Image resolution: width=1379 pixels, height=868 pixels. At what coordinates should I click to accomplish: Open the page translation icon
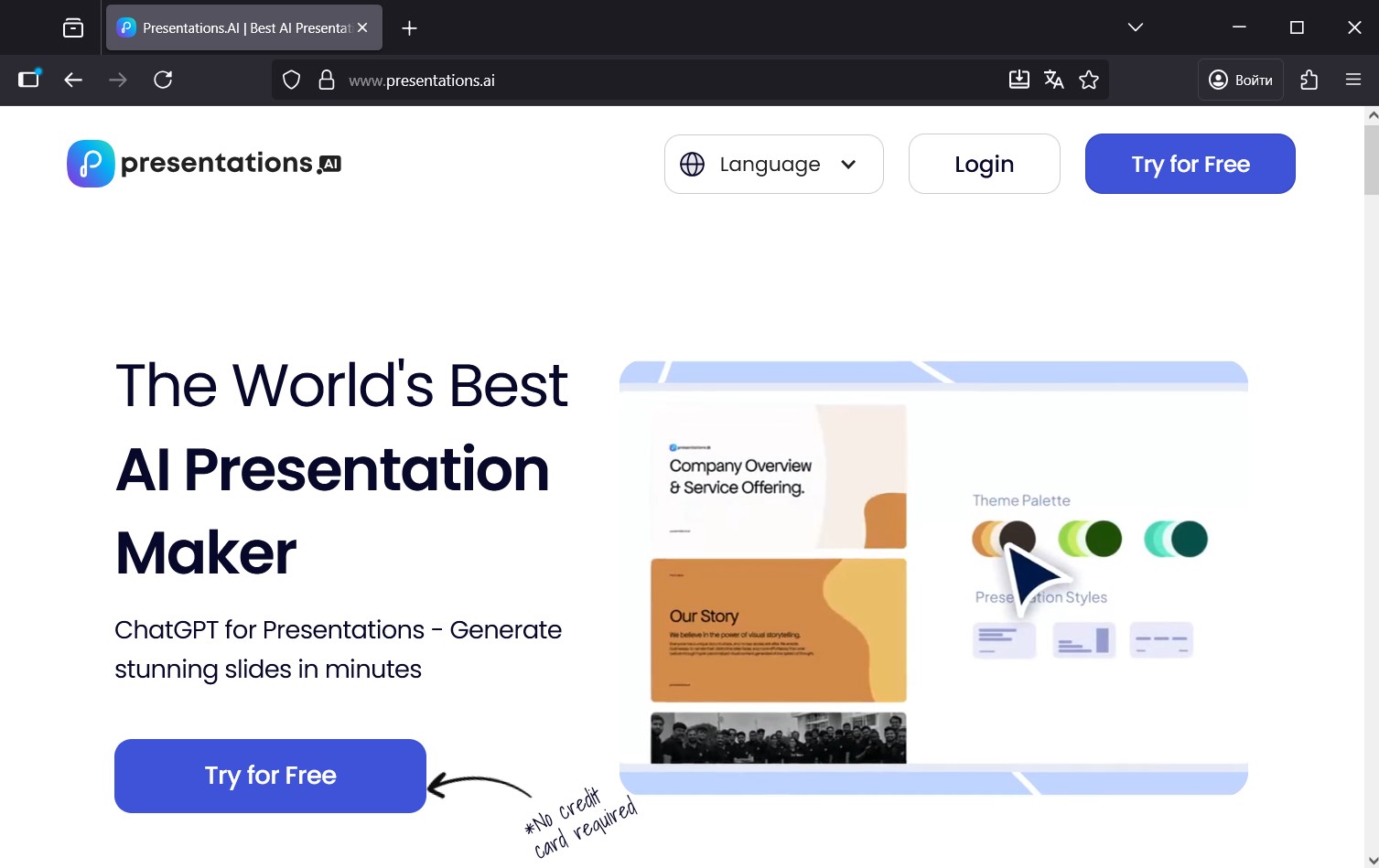[x=1054, y=80]
